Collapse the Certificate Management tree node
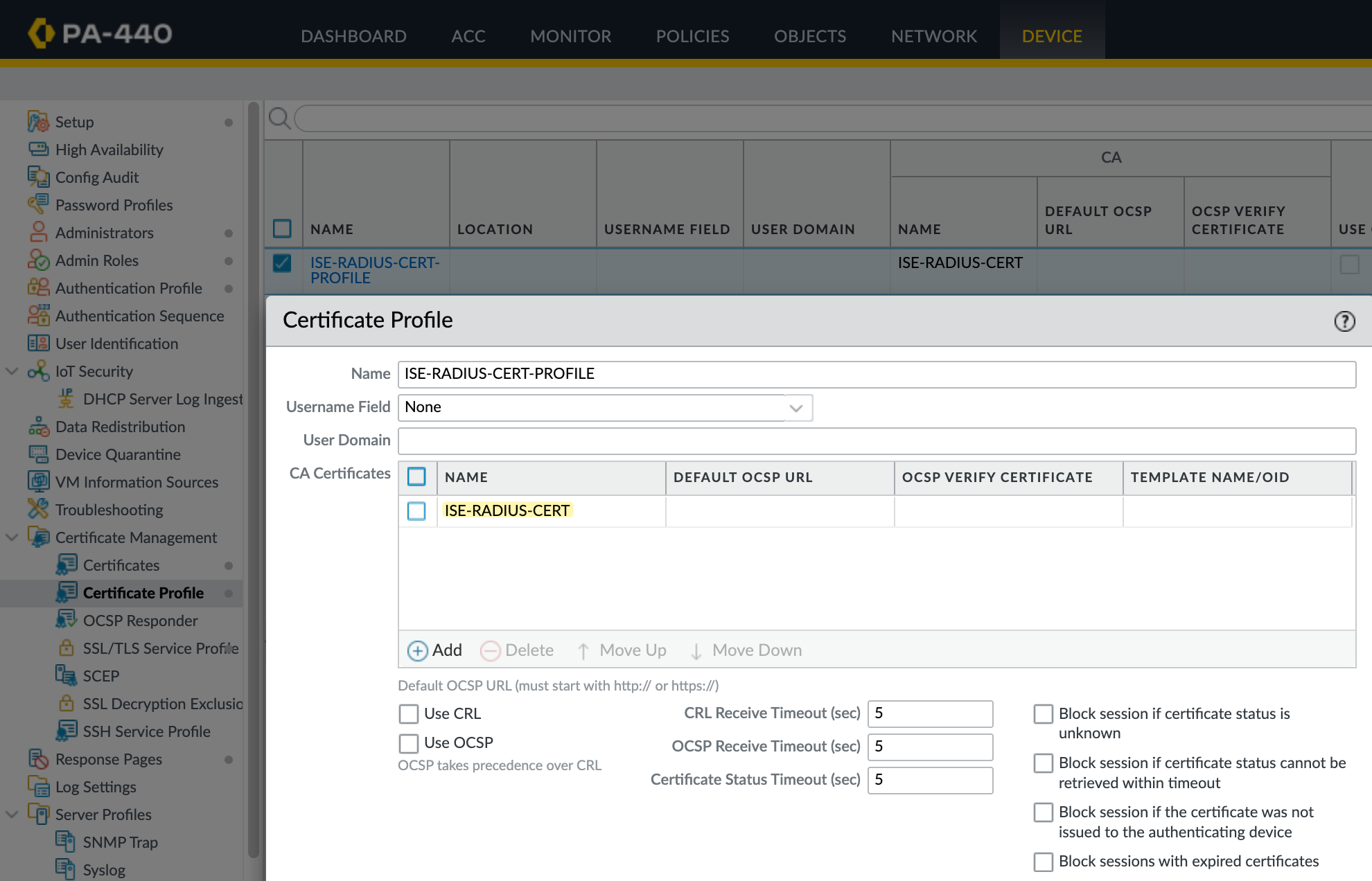Image resolution: width=1372 pixels, height=881 pixels. click(x=12, y=537)
